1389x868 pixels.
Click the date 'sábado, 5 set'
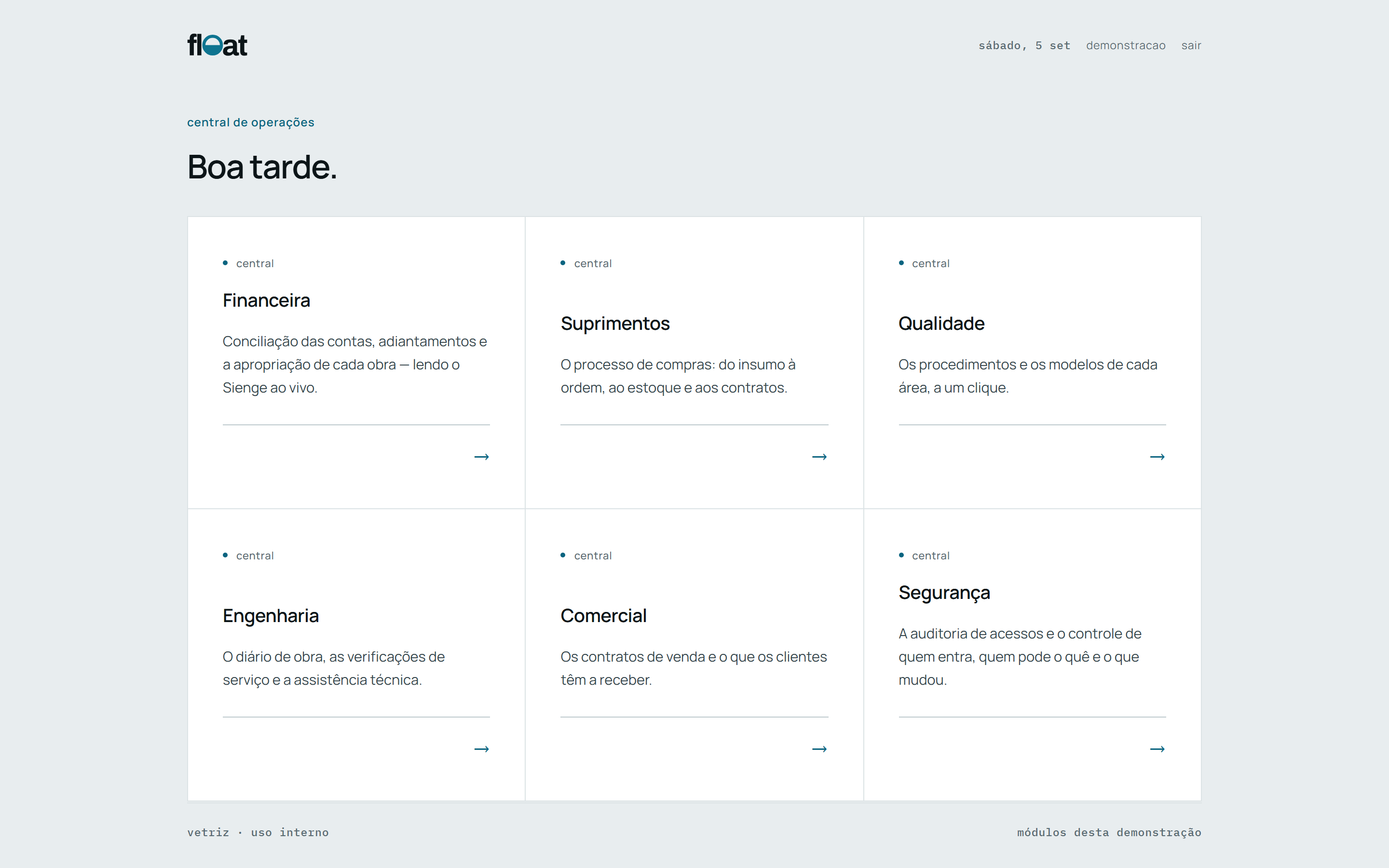1024,45
